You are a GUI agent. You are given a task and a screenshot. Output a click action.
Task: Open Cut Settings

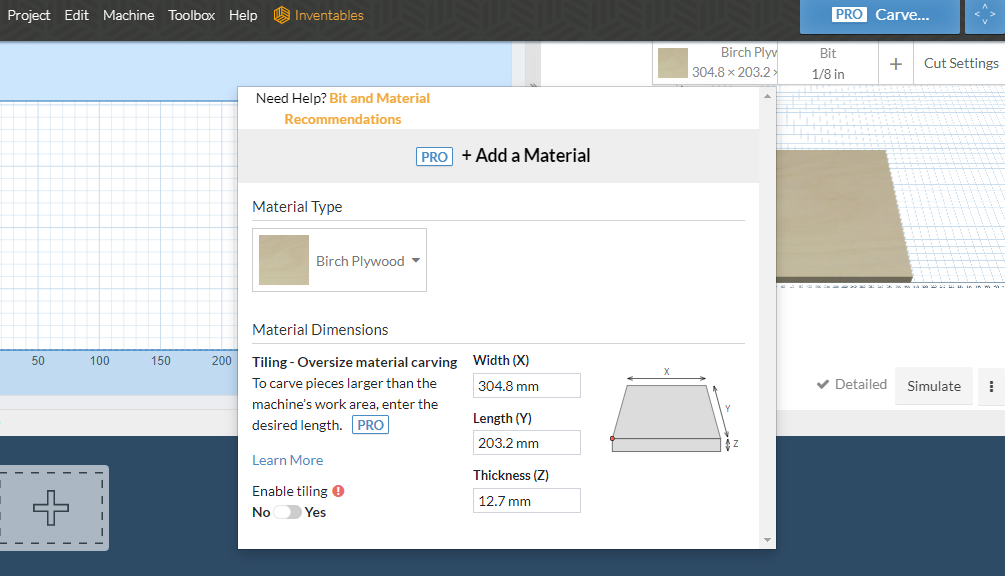pos(960,63)
